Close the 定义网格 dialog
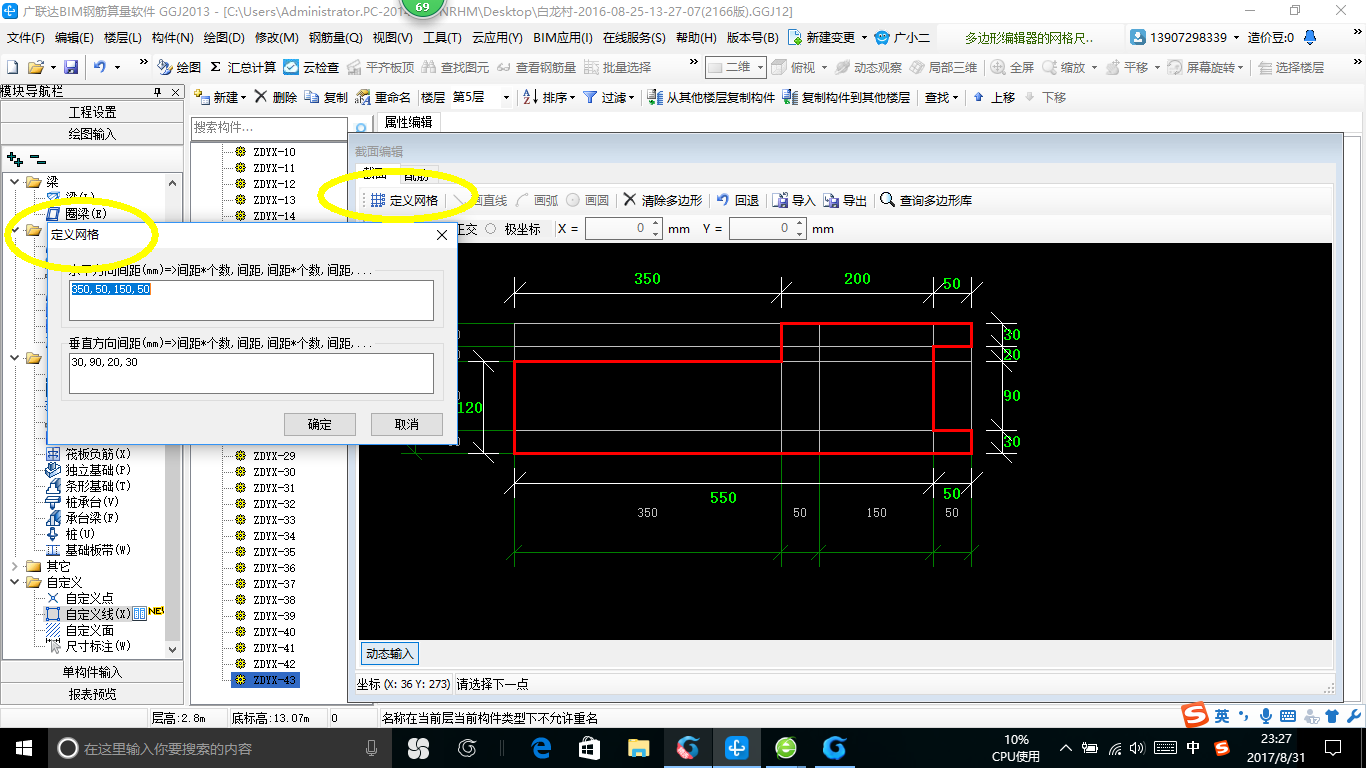 441,235
